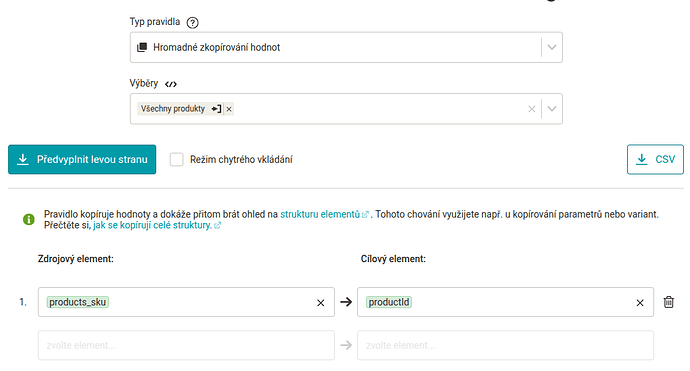This screenshot has height=371, width=690.
Task: Clear all selections in Výběry field
Action: 532,109
